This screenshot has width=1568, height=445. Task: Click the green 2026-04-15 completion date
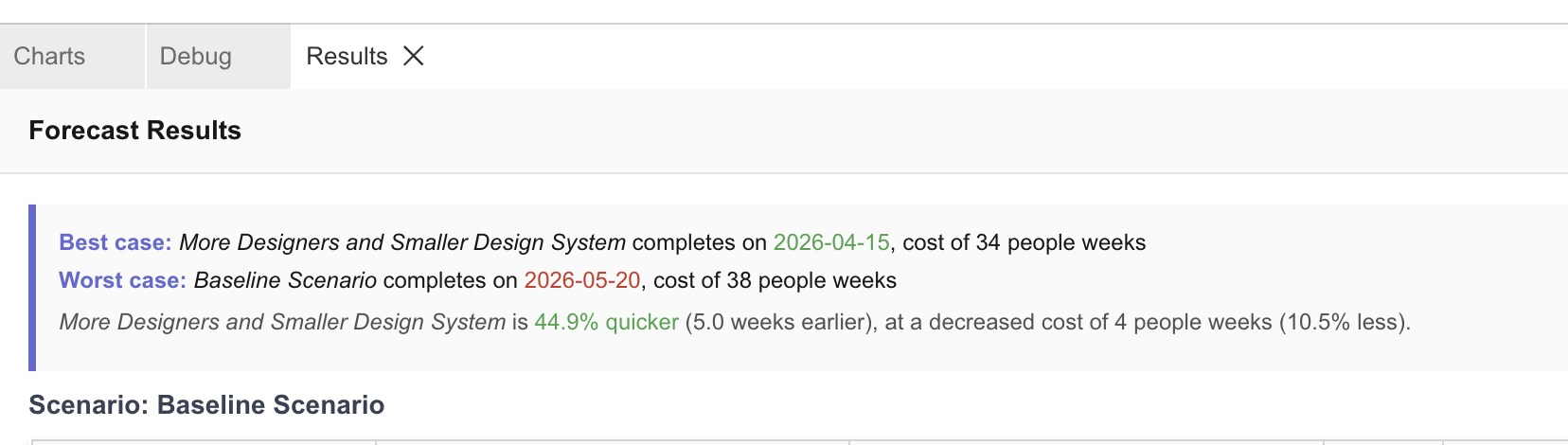point(831,243)
